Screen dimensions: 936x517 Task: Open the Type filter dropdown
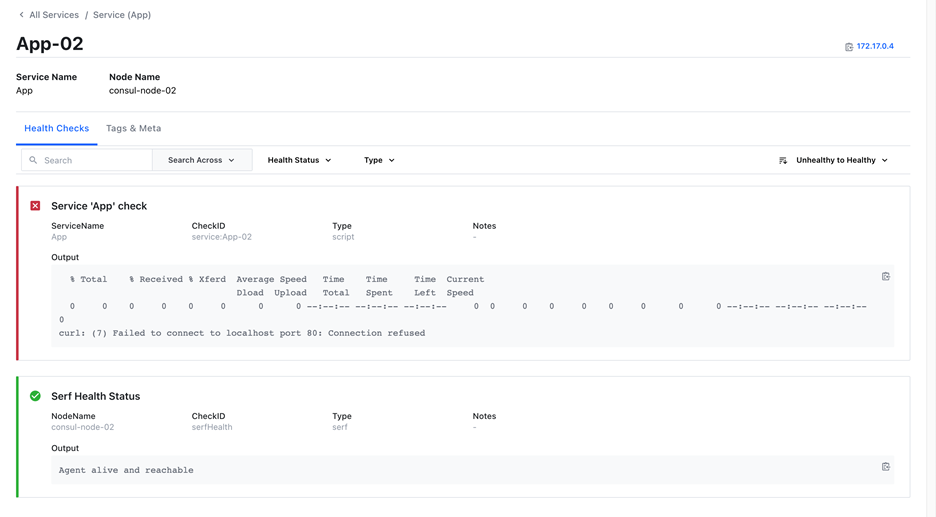click(x=379, y=160)
